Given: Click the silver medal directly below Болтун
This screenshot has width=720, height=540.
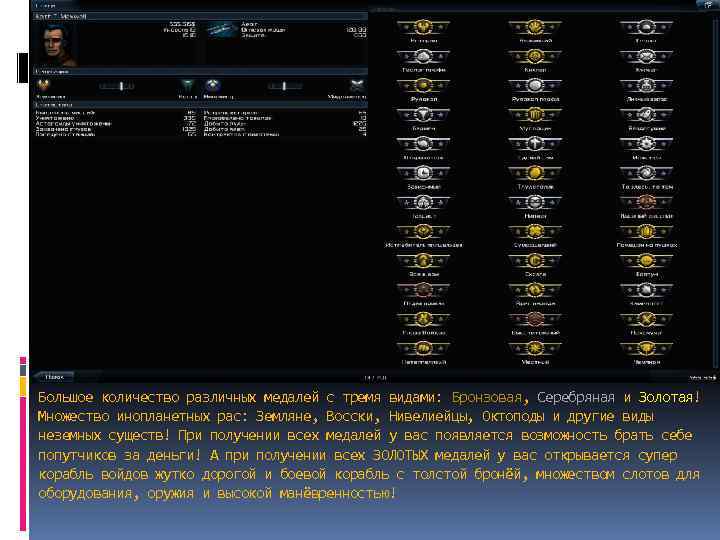Looking at the screenshot, I should tap(646, 291).
